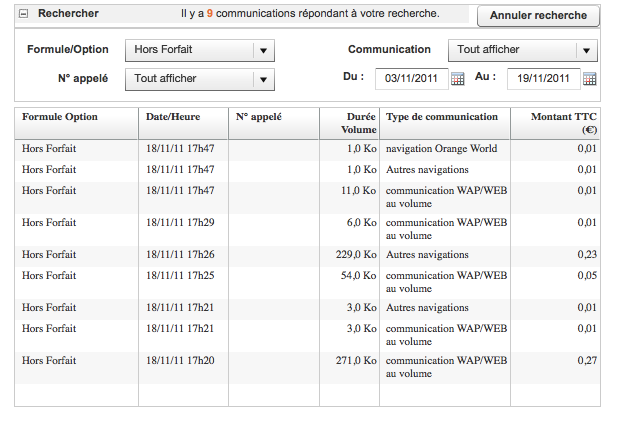Sort by Formule Option column header
634x427 pixels.
(x=60, y=117)
